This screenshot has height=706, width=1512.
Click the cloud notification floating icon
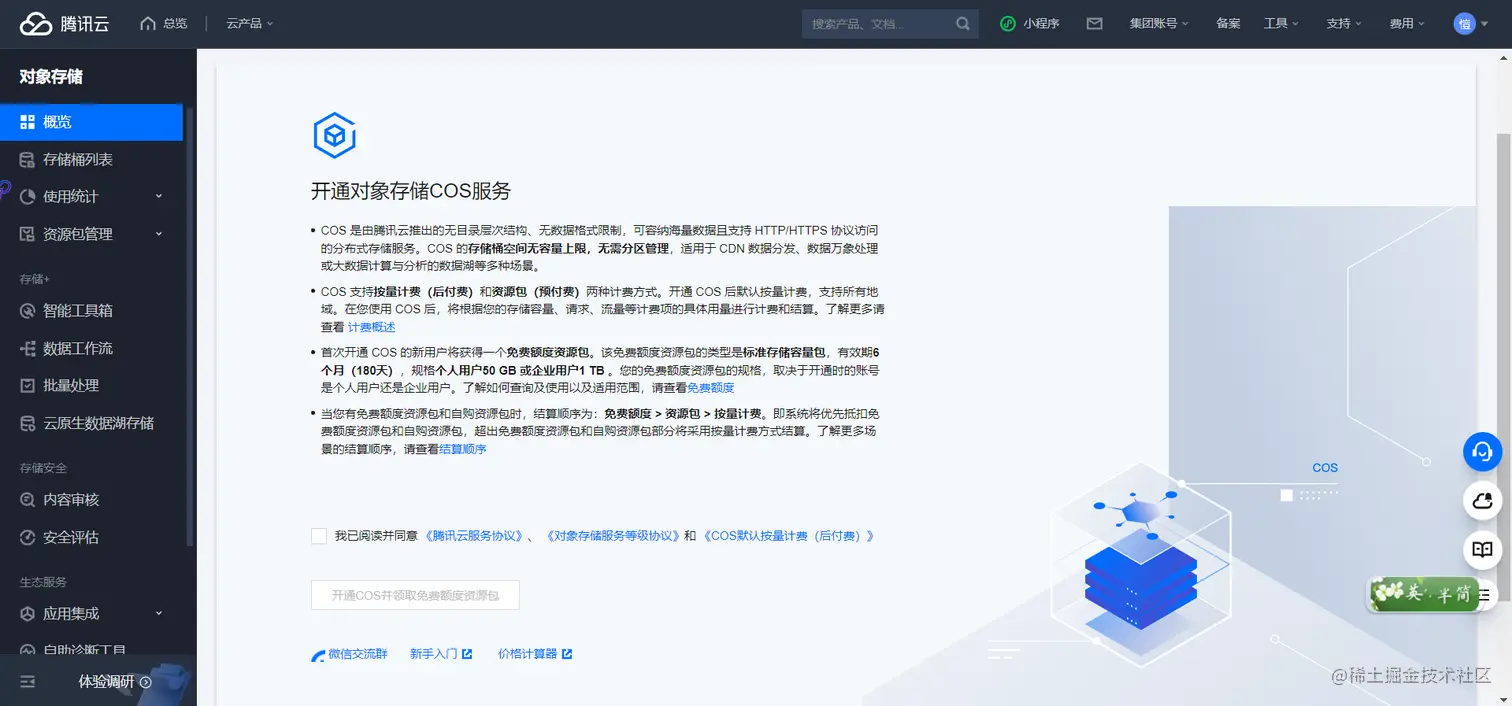pyautogui.click(x=1483, y=500)
